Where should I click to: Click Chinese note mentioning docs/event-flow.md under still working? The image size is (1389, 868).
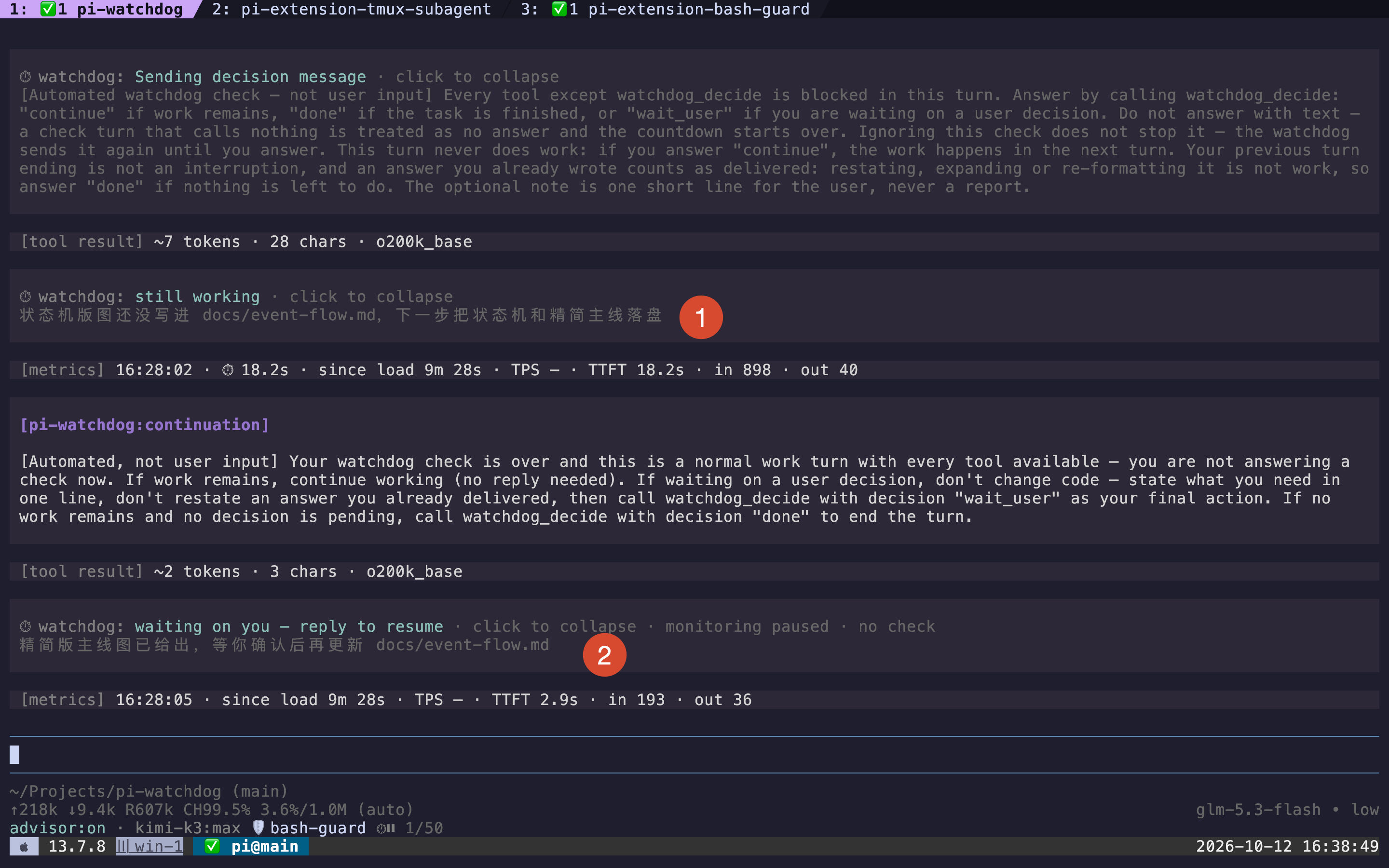[341, 315]
